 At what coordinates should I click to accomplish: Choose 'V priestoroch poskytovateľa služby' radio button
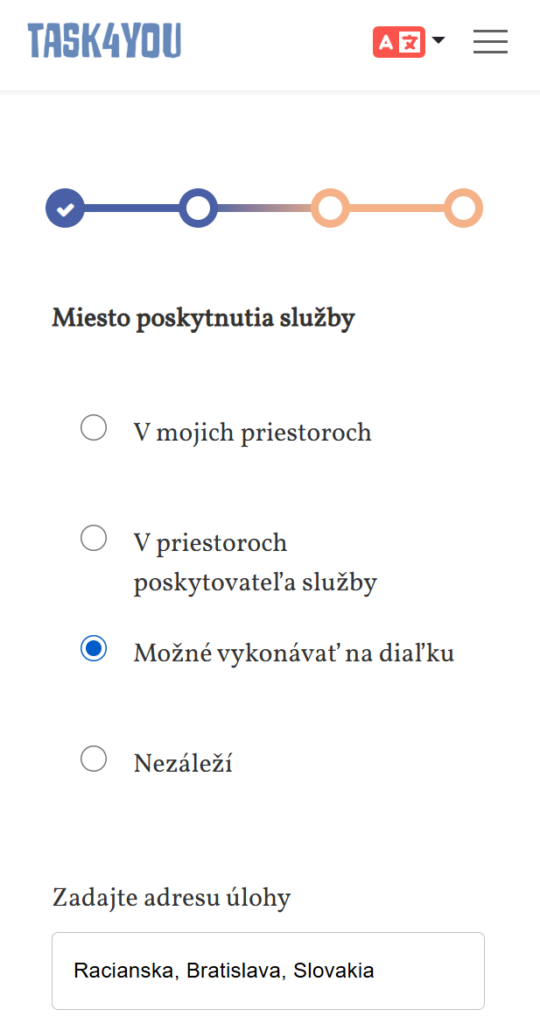[93, 539]
